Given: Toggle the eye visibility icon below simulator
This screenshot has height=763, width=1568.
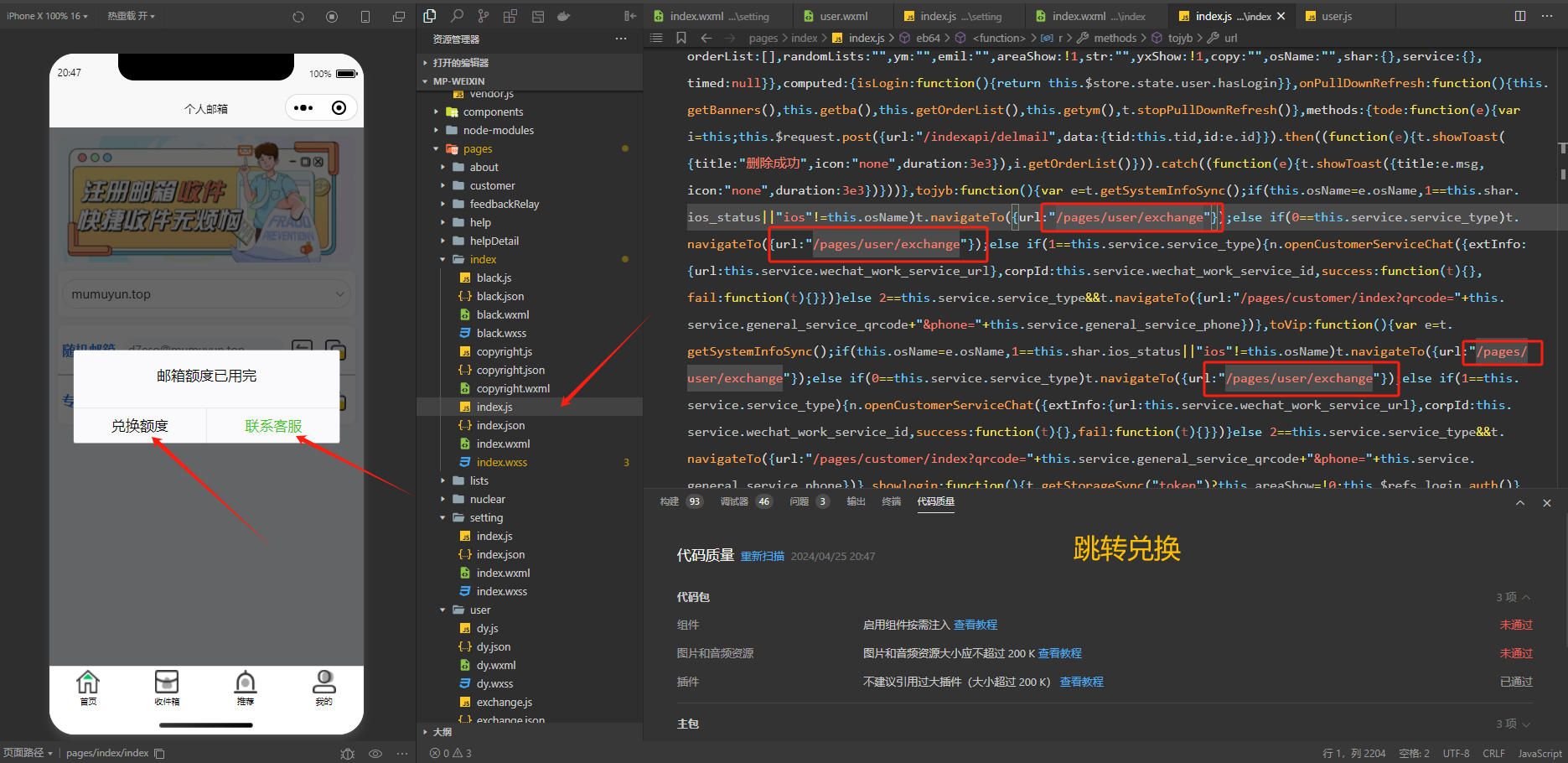Looking at the screenshot, I should point(375,753).
